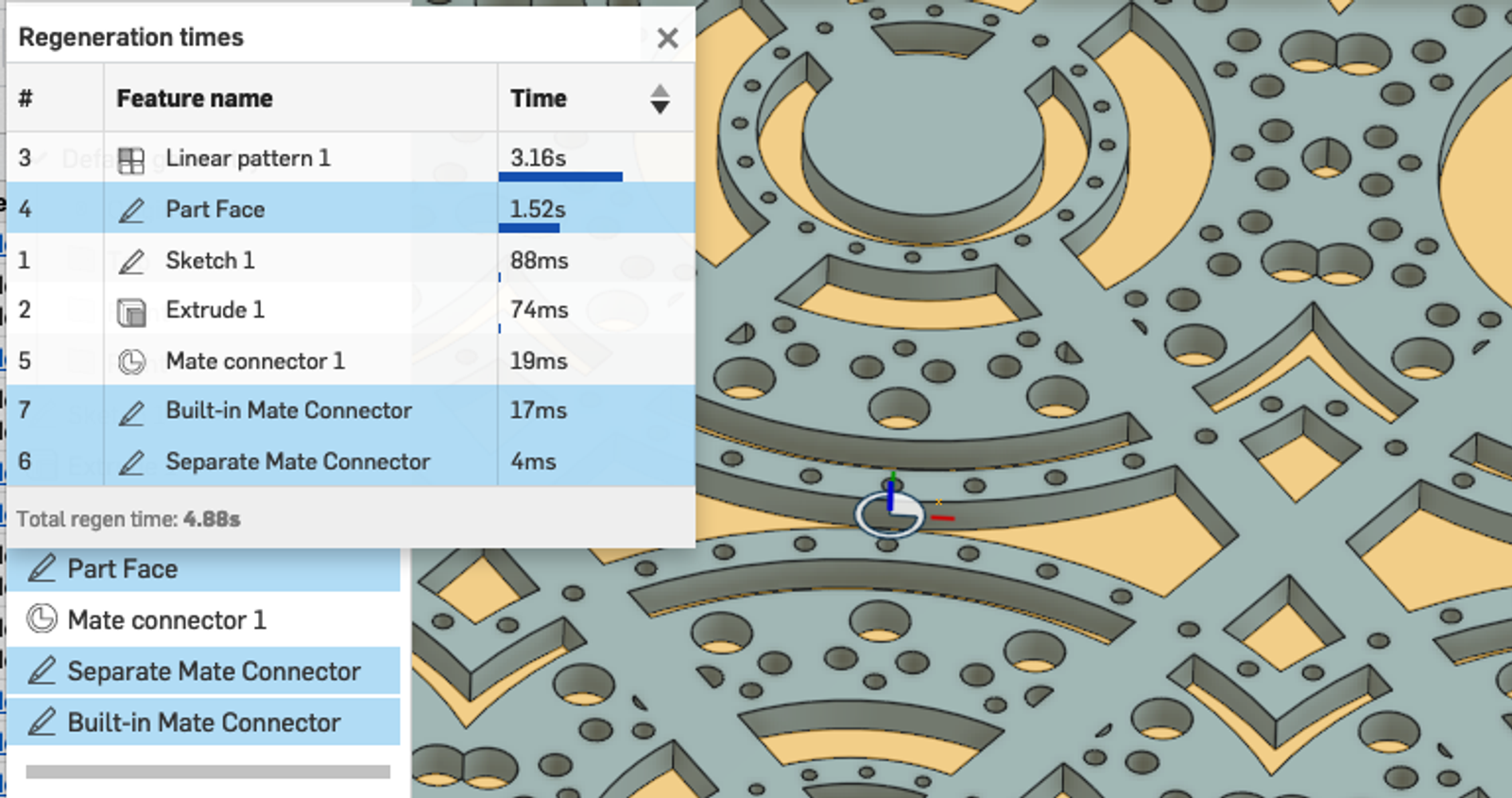Click the # column header
The image size is (1512, 798).
pyautogui.click(x=26, y=98)
